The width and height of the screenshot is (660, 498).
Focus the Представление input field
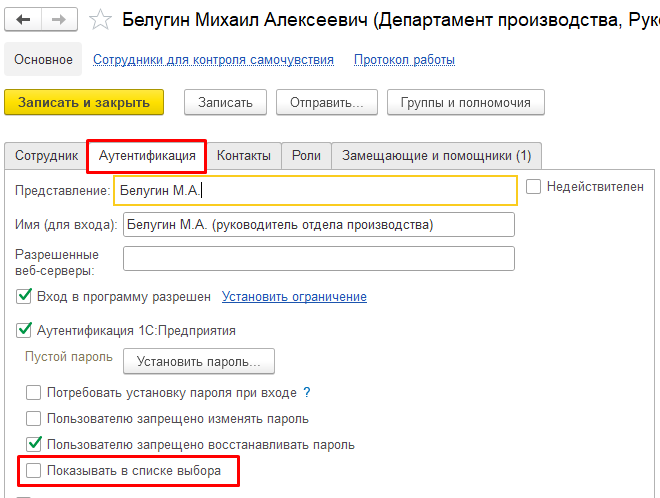pyautogui.click(x=315, y=191)
